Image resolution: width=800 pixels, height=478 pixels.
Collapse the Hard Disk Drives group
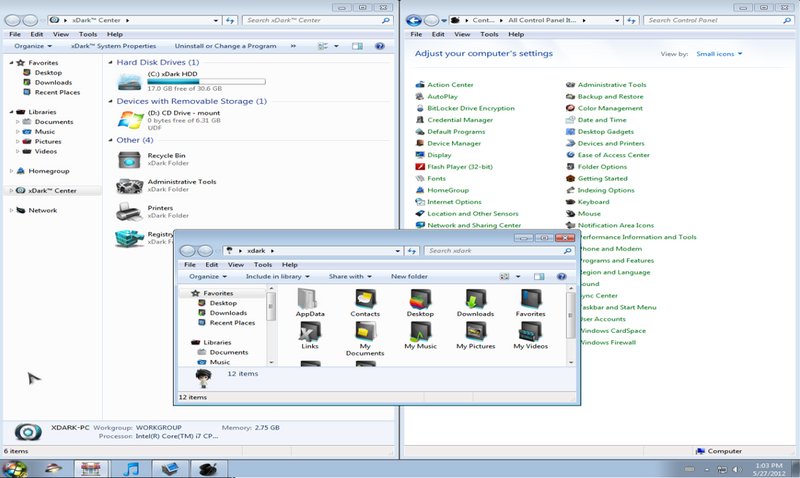pos(110,62)
